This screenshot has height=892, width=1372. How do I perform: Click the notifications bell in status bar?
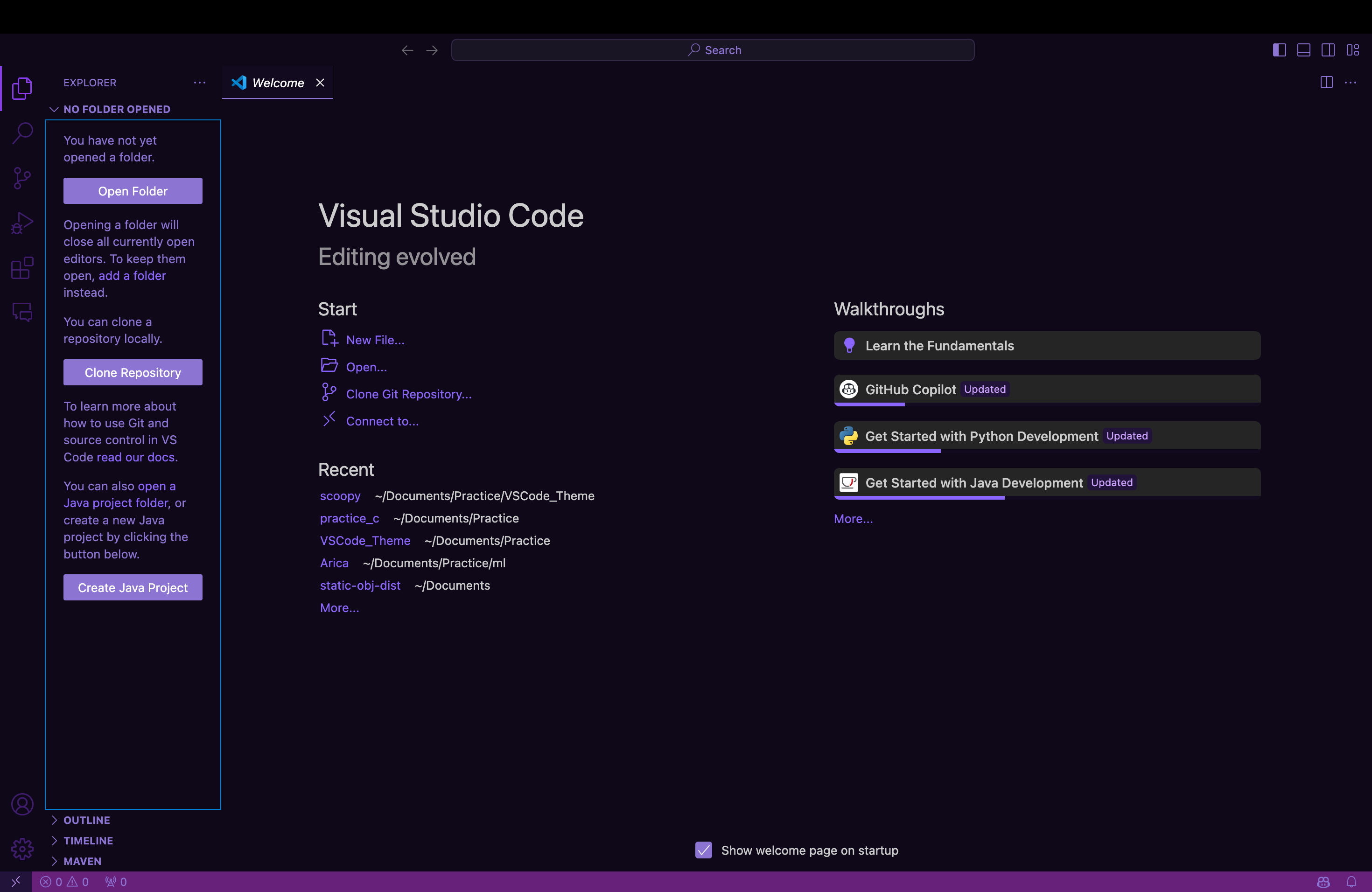(1351, 882)
